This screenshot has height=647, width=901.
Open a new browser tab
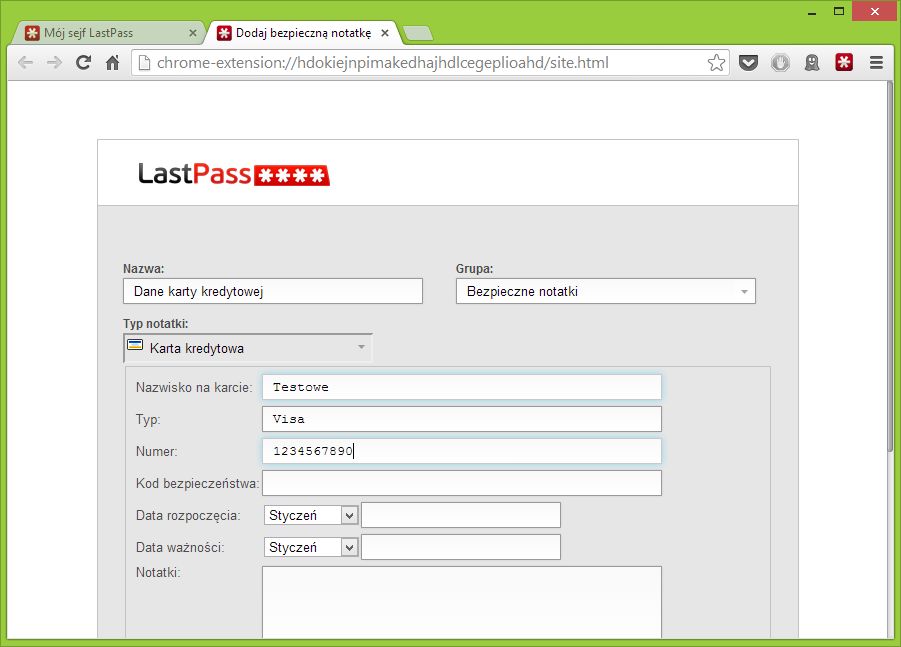(x=418, y=34)
